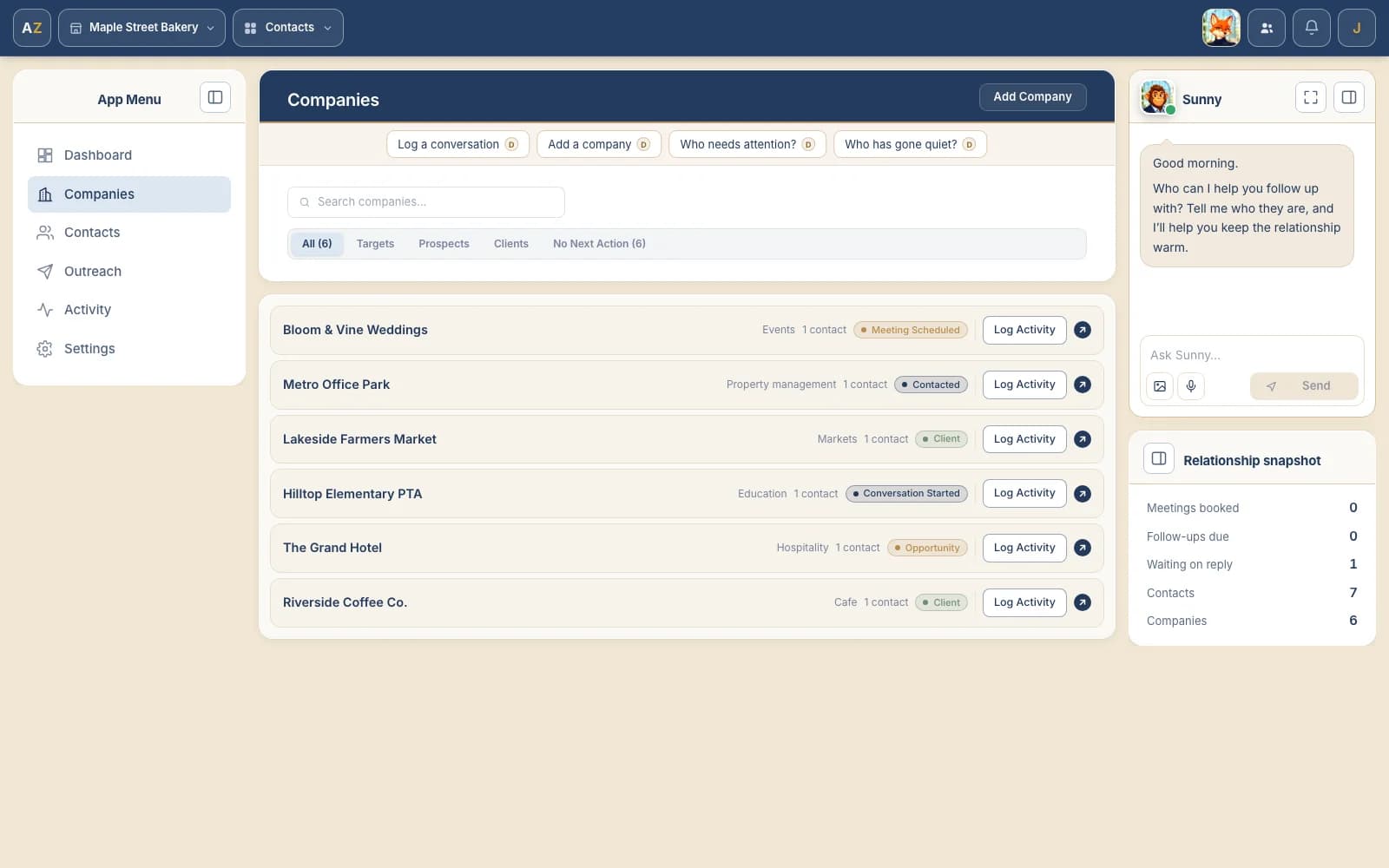Open Metro Office Park arrow icon
This screenshot has width=1389, height=868.
click(1083, 385)
